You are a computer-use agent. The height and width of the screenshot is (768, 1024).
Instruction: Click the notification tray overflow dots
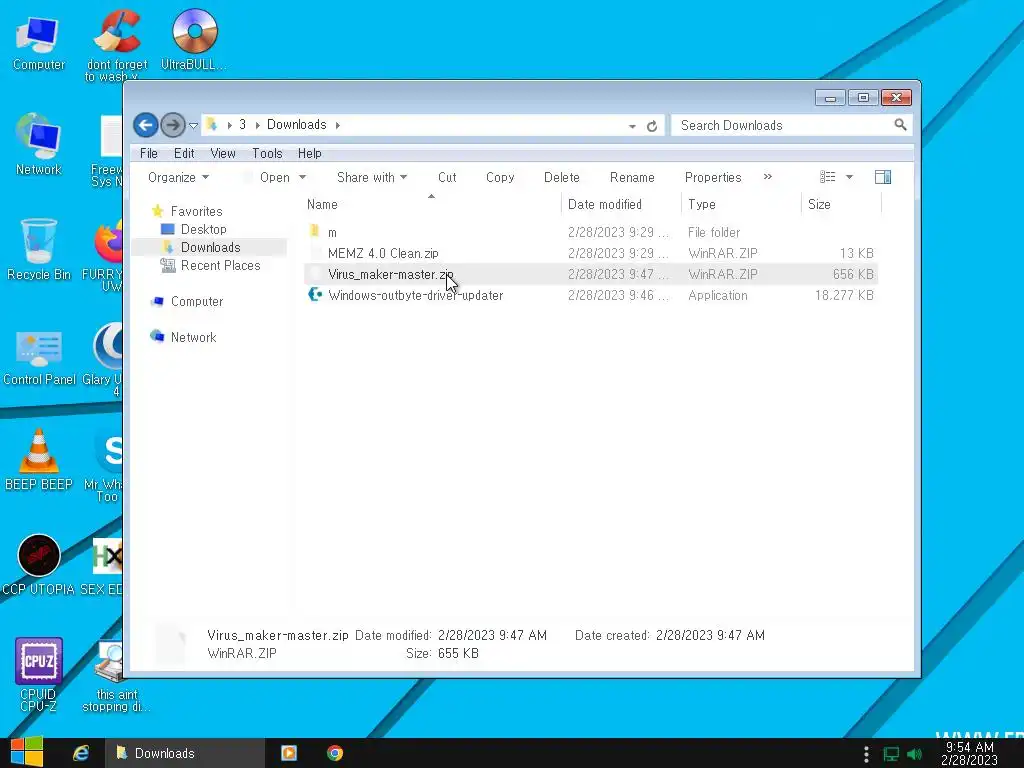(x=866, y=754)
